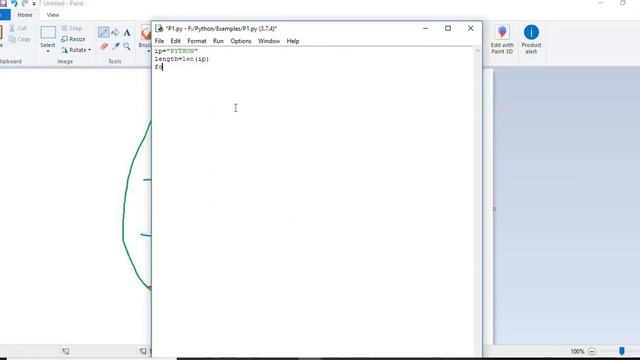Expand the Select tool dropdown arrow
Viewport: 640px width, 360px height.
point(48,51)
